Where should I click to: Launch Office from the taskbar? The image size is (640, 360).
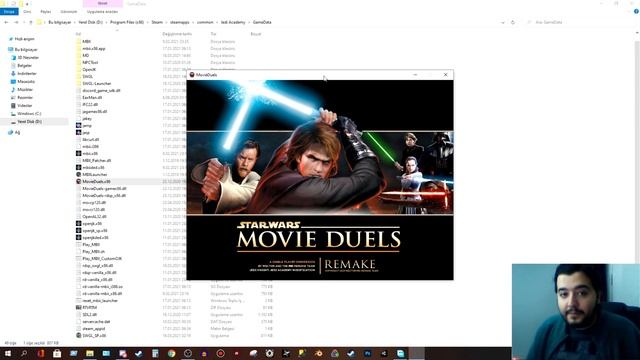coord(40,353)
